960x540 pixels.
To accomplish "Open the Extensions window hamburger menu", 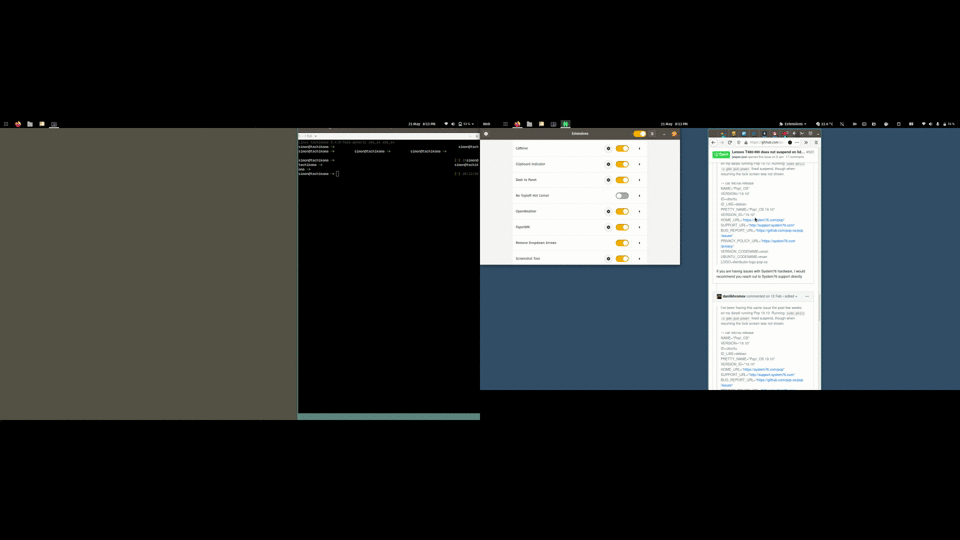I will 652,133.
